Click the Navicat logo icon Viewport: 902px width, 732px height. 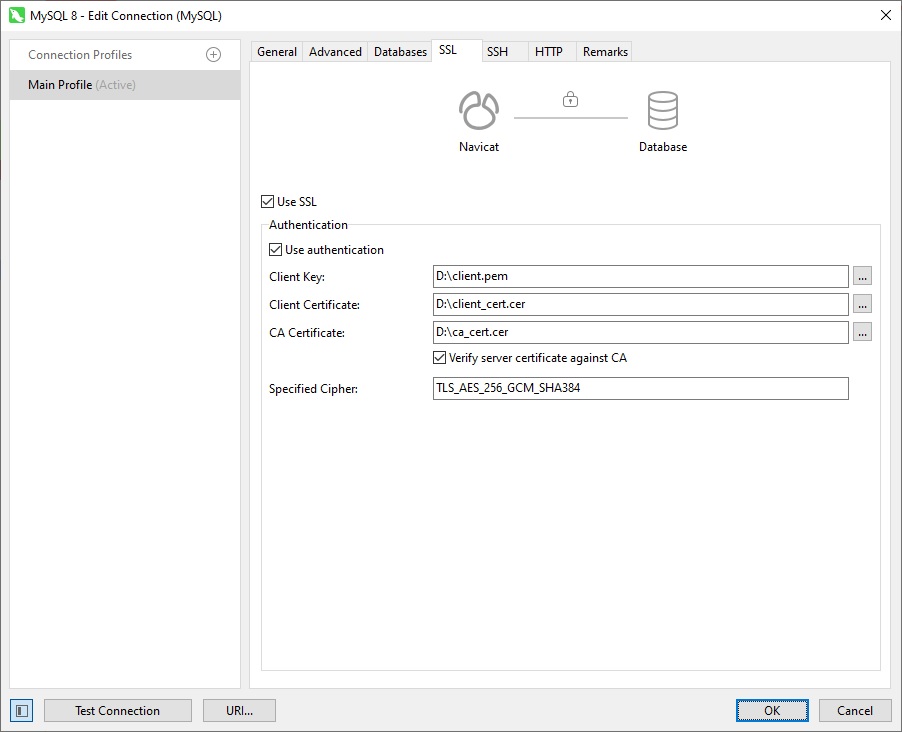click(x=479, y=110)
